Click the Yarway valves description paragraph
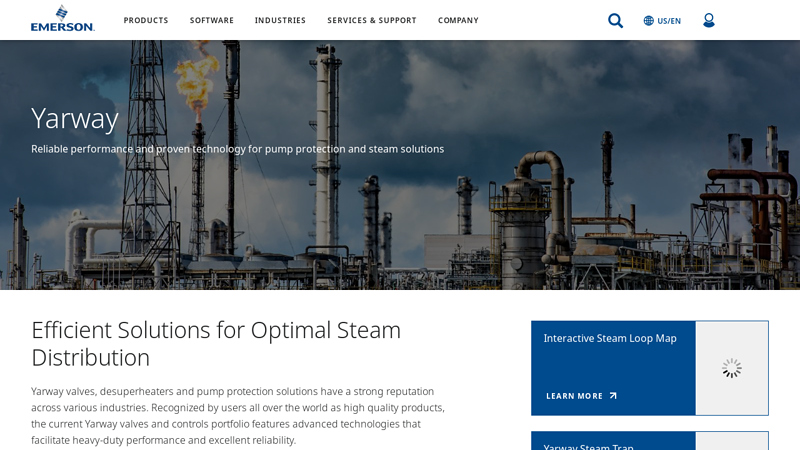This screenshot has width=800, height=450. pos(238,415)
